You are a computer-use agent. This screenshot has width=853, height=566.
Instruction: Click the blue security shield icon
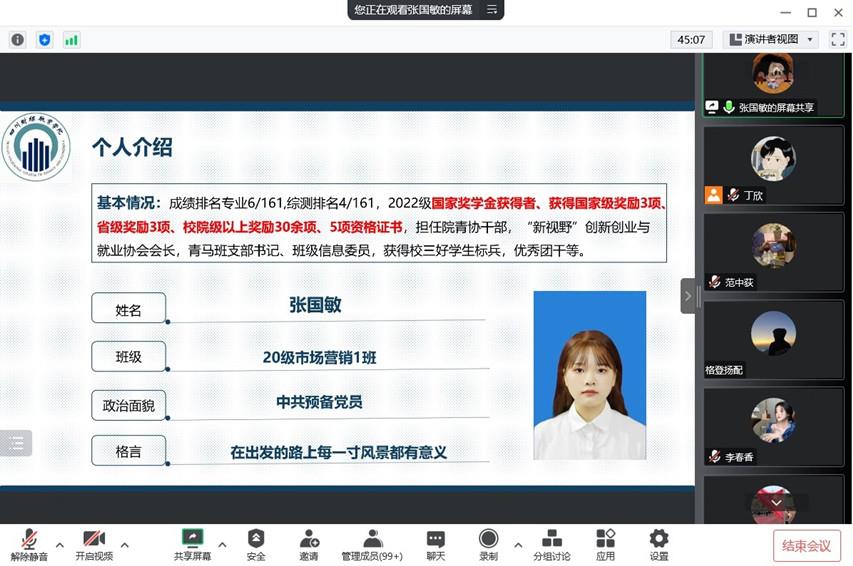pyautogui.click(x=44, y=40)
